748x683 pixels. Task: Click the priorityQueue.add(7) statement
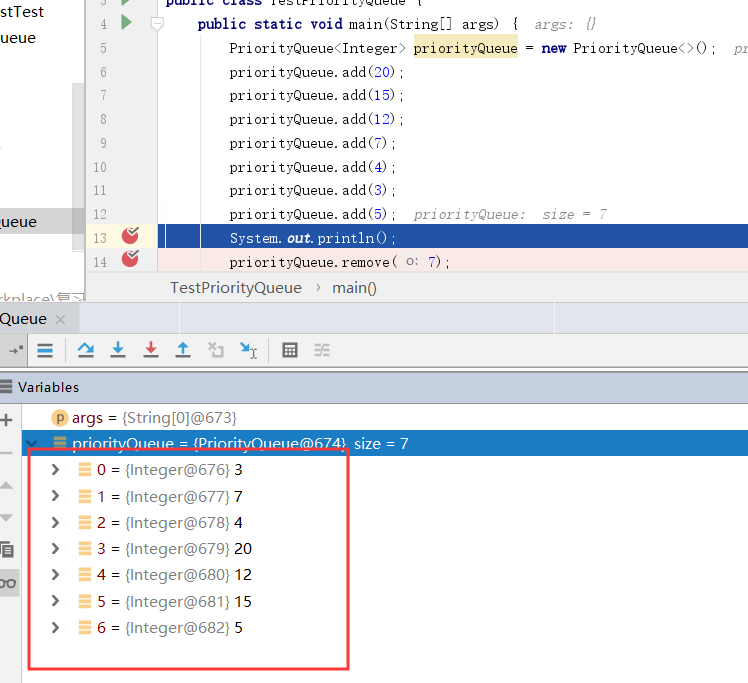tap(312, 143)
